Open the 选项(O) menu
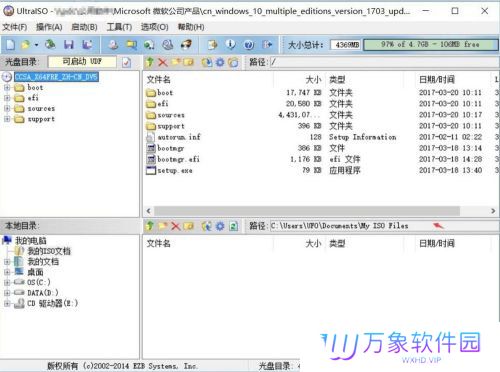The image size is (500, 372). point(154,27)
